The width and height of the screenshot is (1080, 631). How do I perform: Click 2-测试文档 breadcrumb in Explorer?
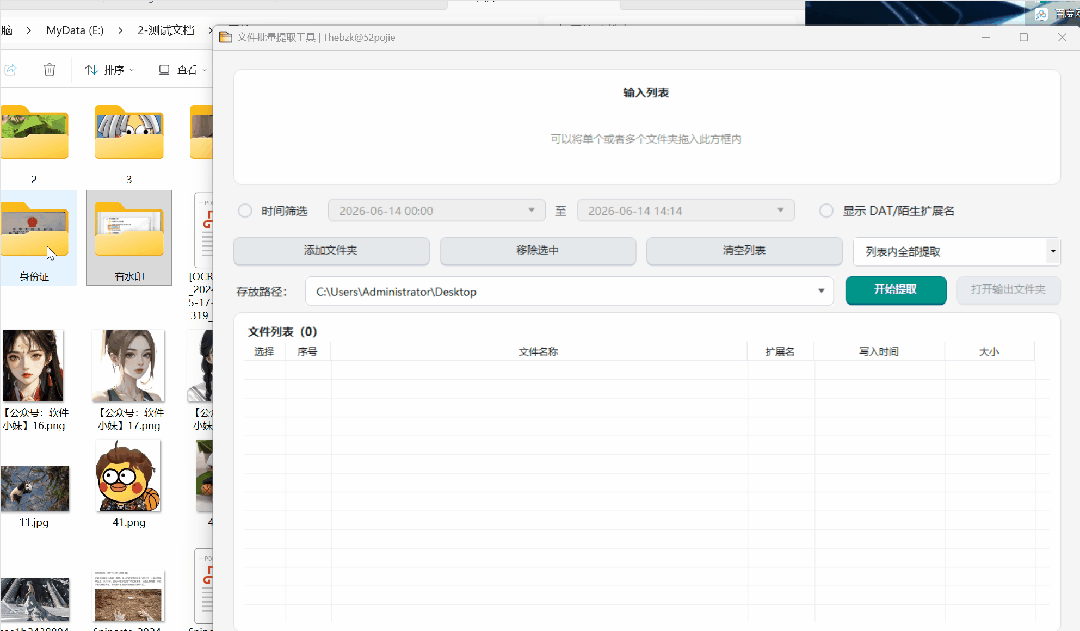[x=166, y=30]
